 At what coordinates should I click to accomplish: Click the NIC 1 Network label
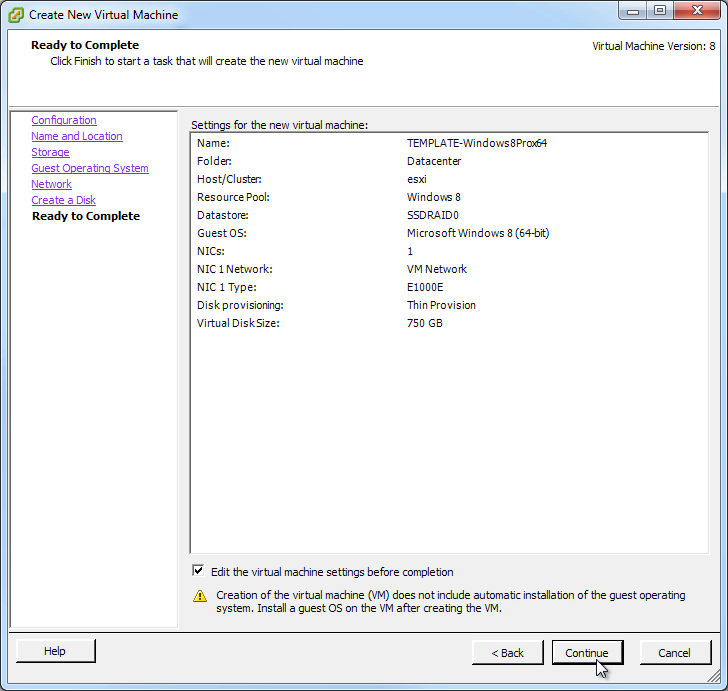point(234,269)
